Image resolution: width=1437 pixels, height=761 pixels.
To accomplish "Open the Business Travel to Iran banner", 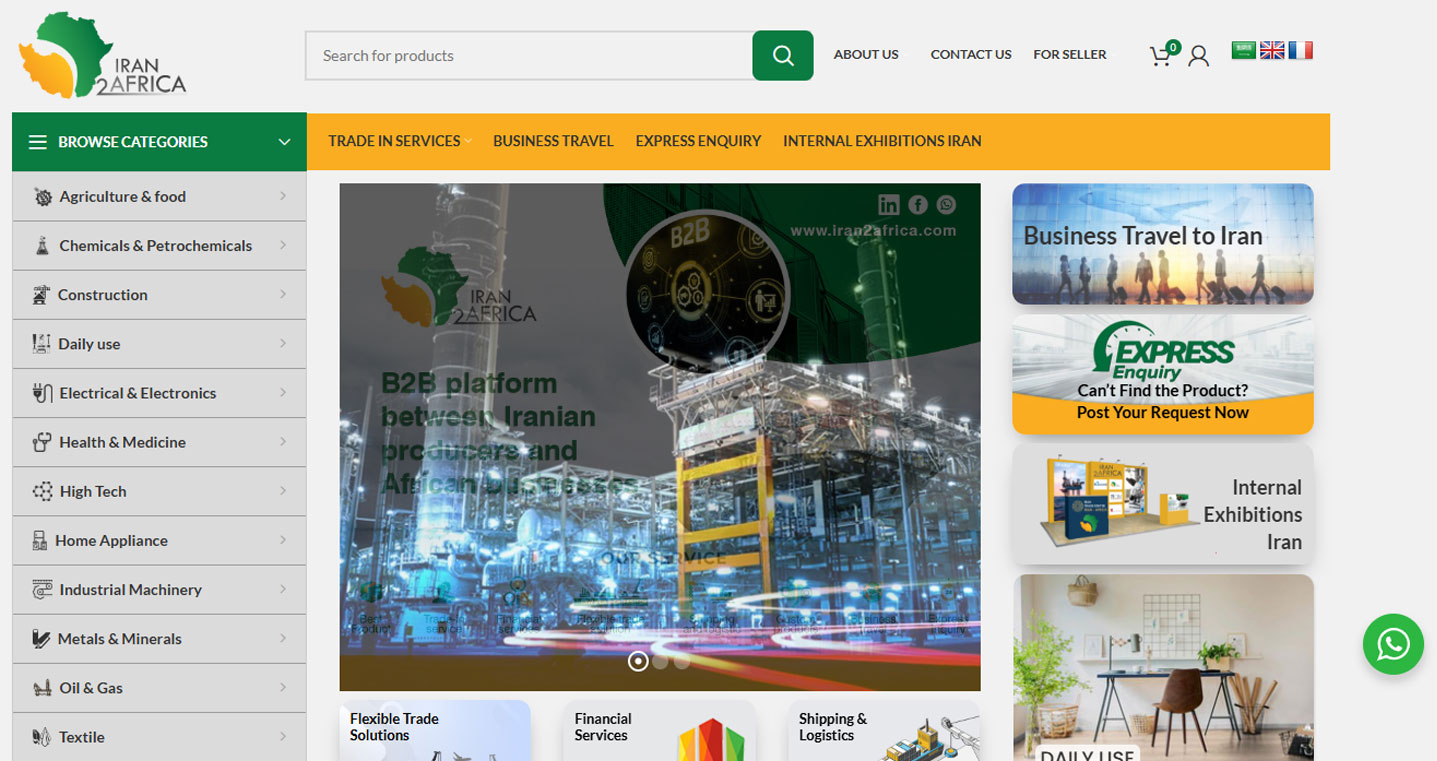I will [1163, 244].
